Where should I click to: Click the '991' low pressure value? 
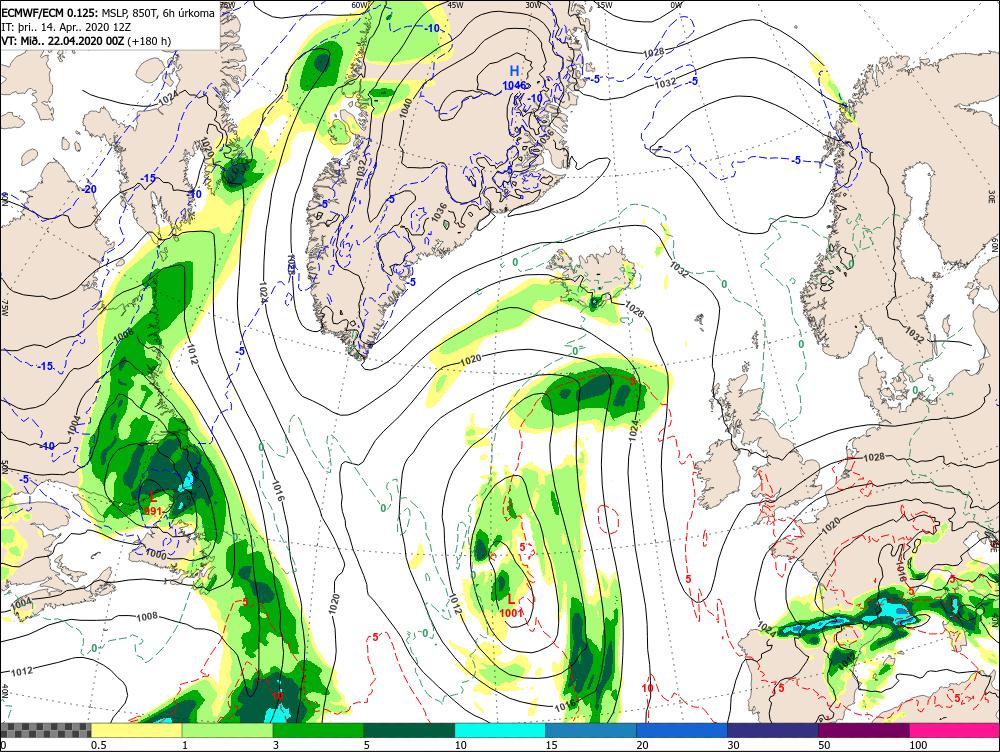(x=152, y=511)
